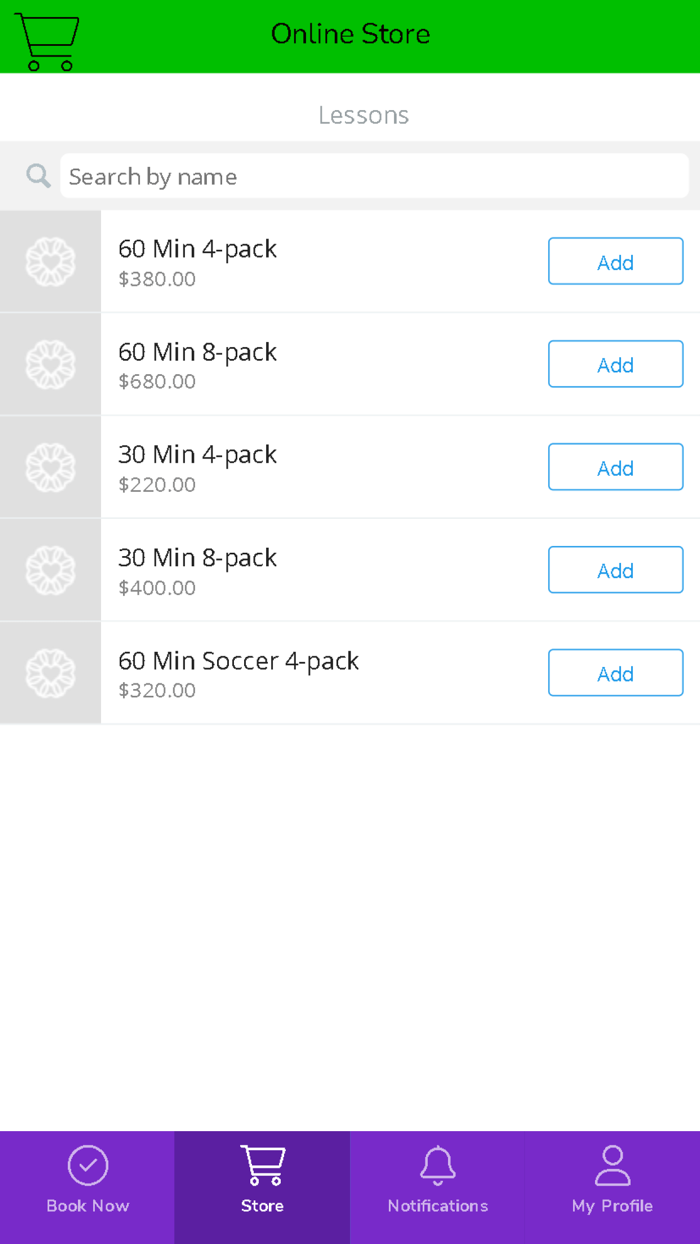This screenshot has width=700, height=1244.
Task: Tap the 30 Min 4-pack thumbnail image
Action: tap(50, 468)
